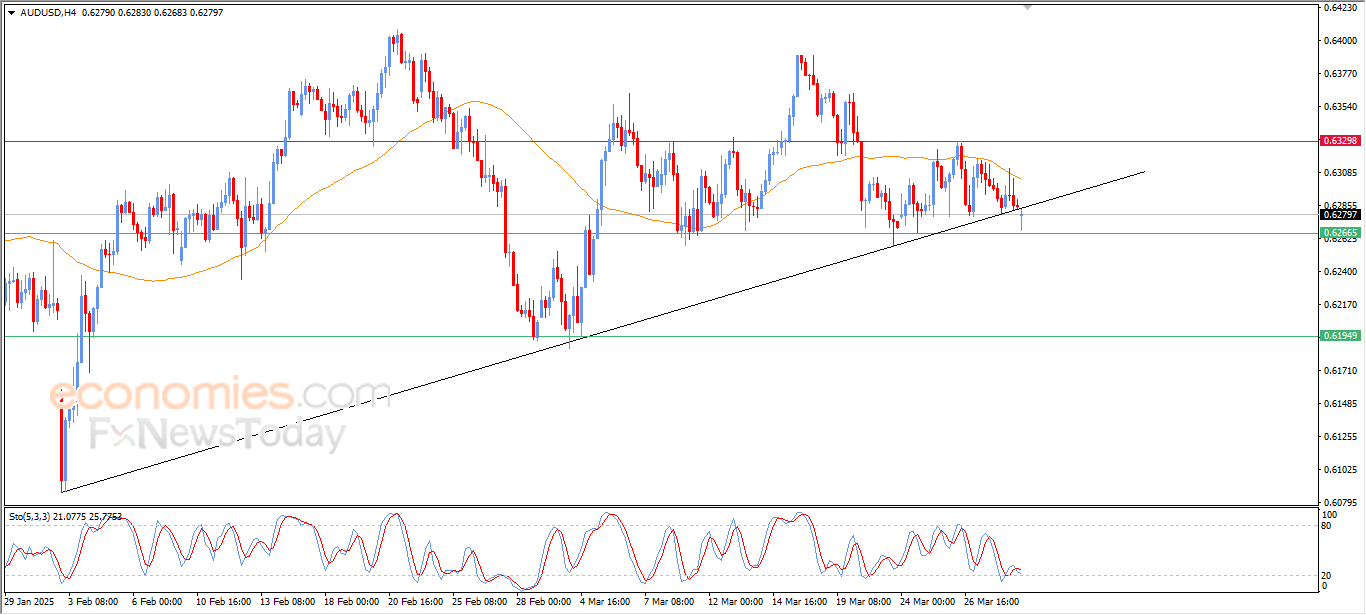Click the 0.63085 price axis label
Image resolution: width=1366 pixels, height=615 pixels.
pyautogui.click(x=1340, y=172)
